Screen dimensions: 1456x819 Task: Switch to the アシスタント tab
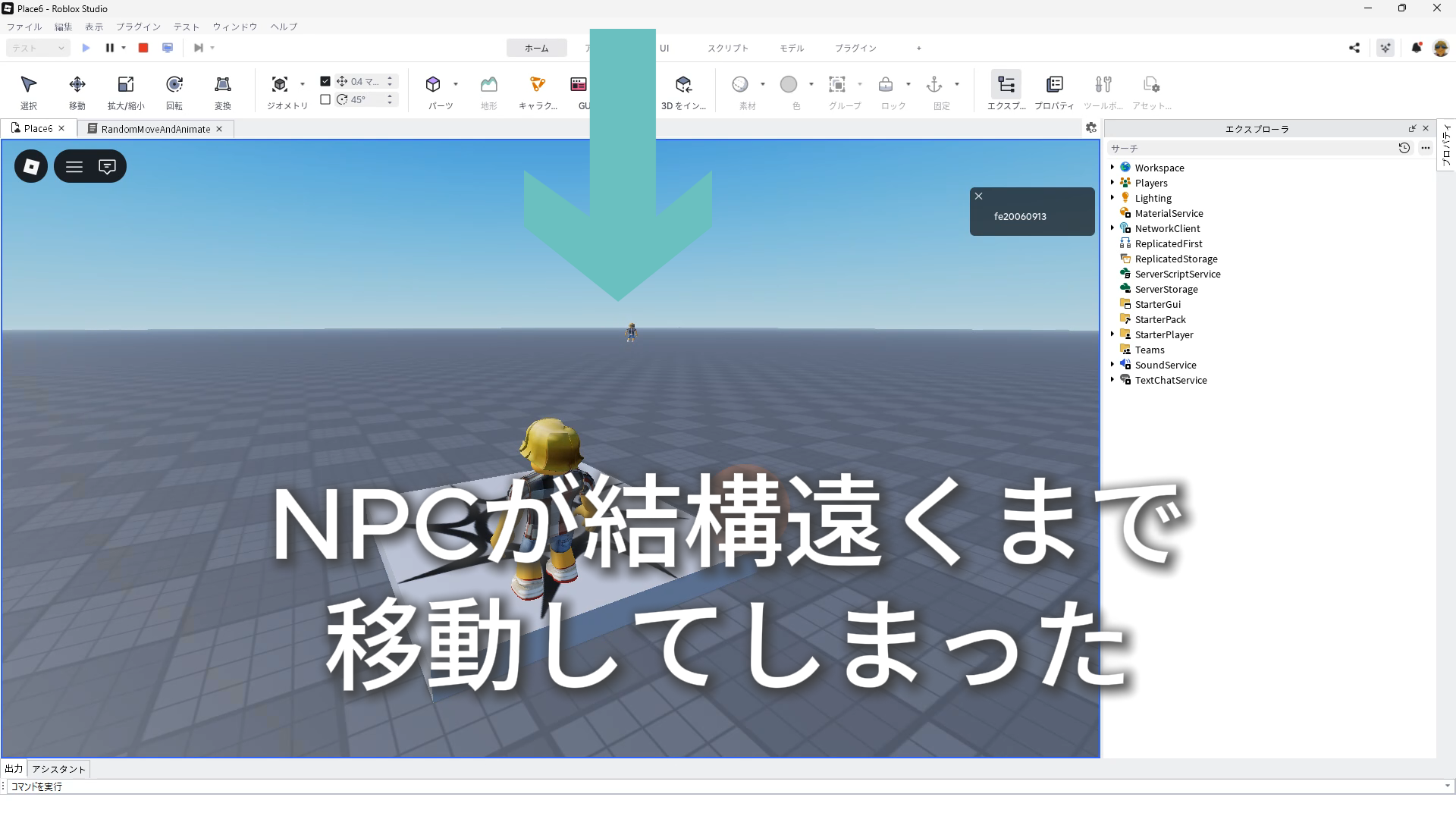(x=59, y=769)
